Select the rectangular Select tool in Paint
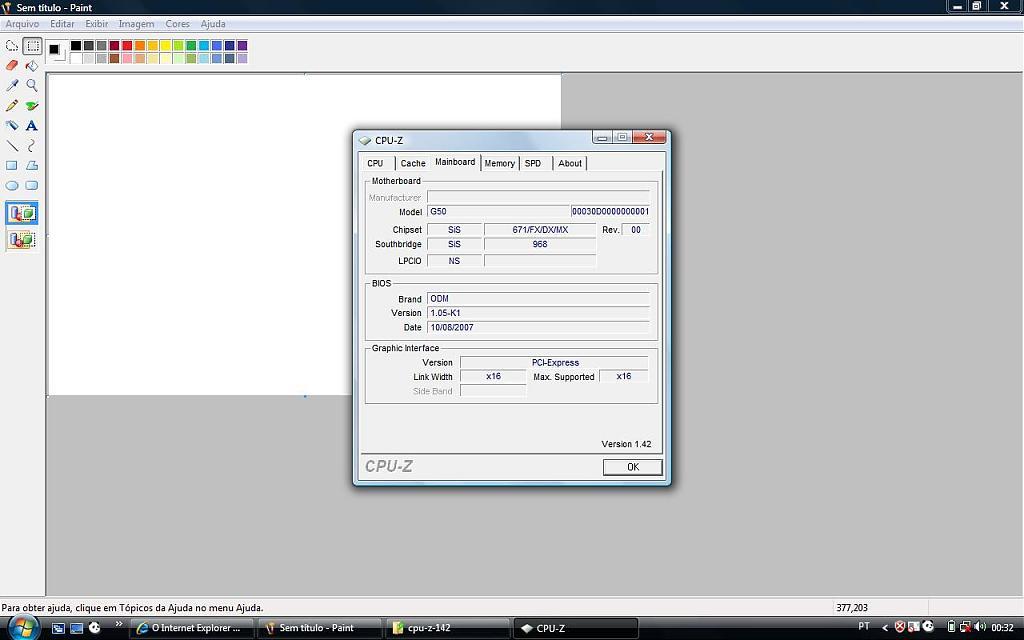The height and width of the screenshot is (640, 1024). click(32, 46)
